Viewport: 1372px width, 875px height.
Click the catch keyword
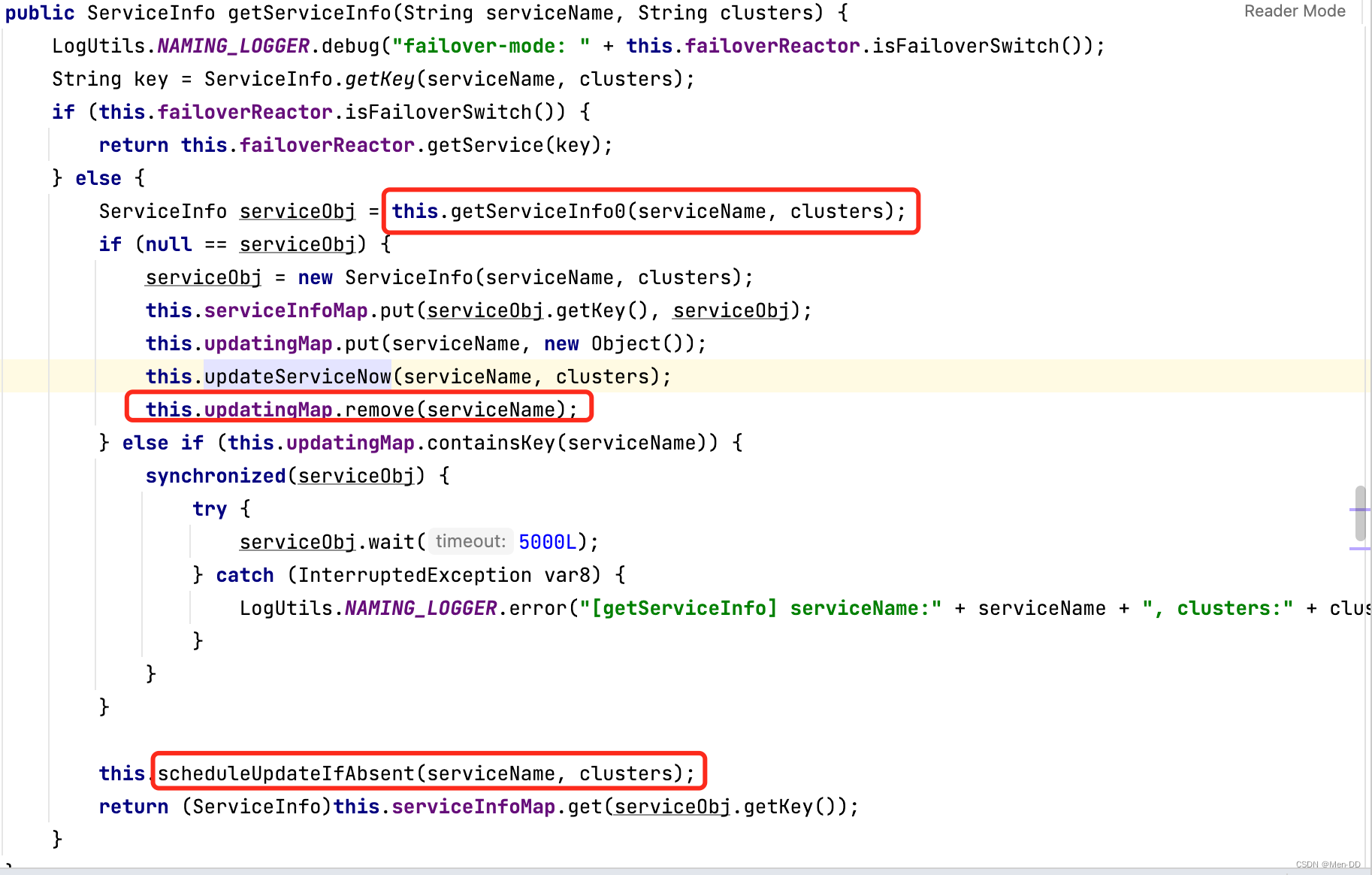click(x=245, y=575)
